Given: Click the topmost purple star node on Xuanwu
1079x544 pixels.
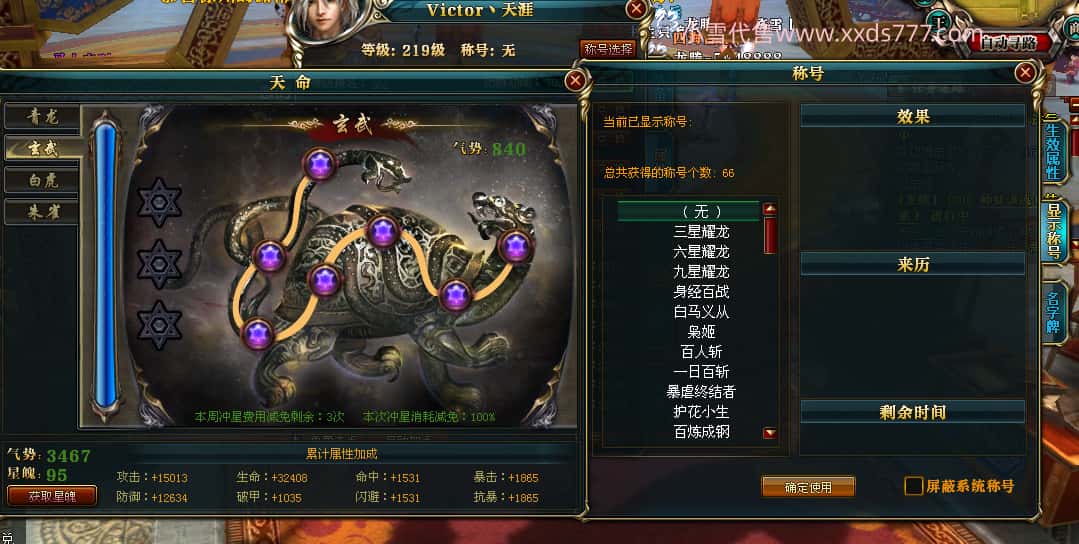Looking at the screenshot, I should [x=320, y=164].
